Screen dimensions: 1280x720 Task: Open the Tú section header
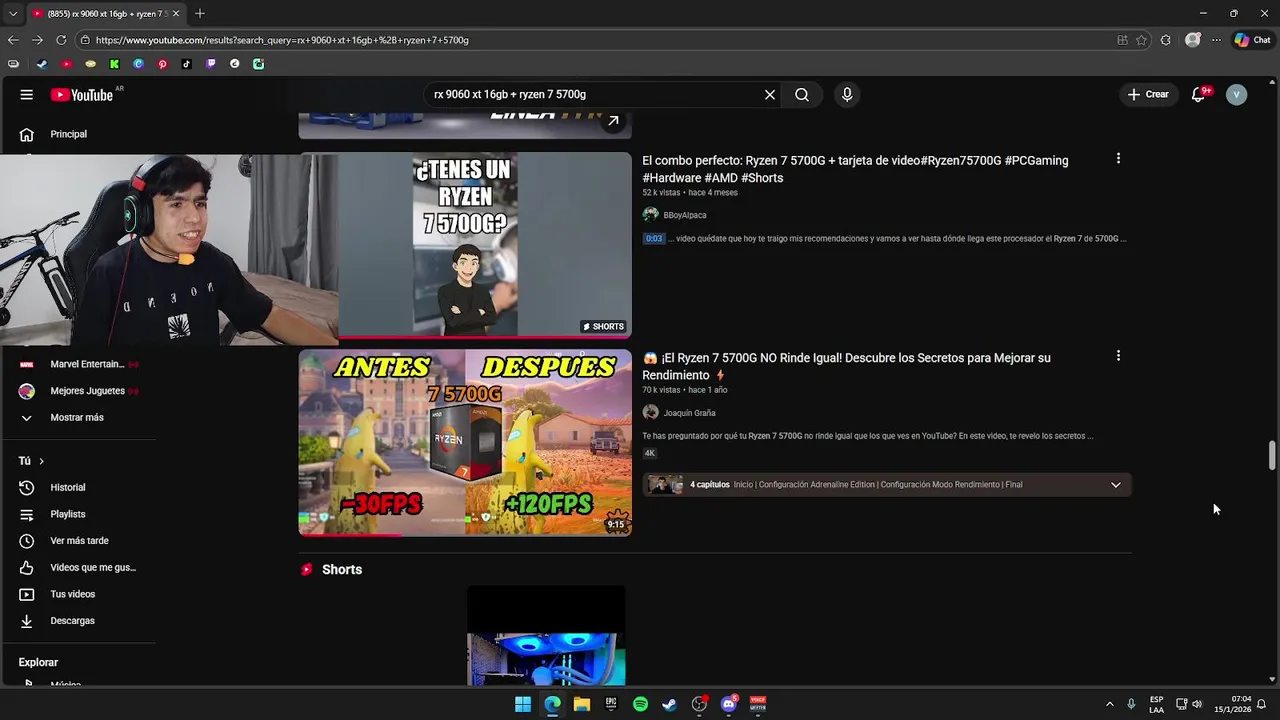click(x=31, y=461)
